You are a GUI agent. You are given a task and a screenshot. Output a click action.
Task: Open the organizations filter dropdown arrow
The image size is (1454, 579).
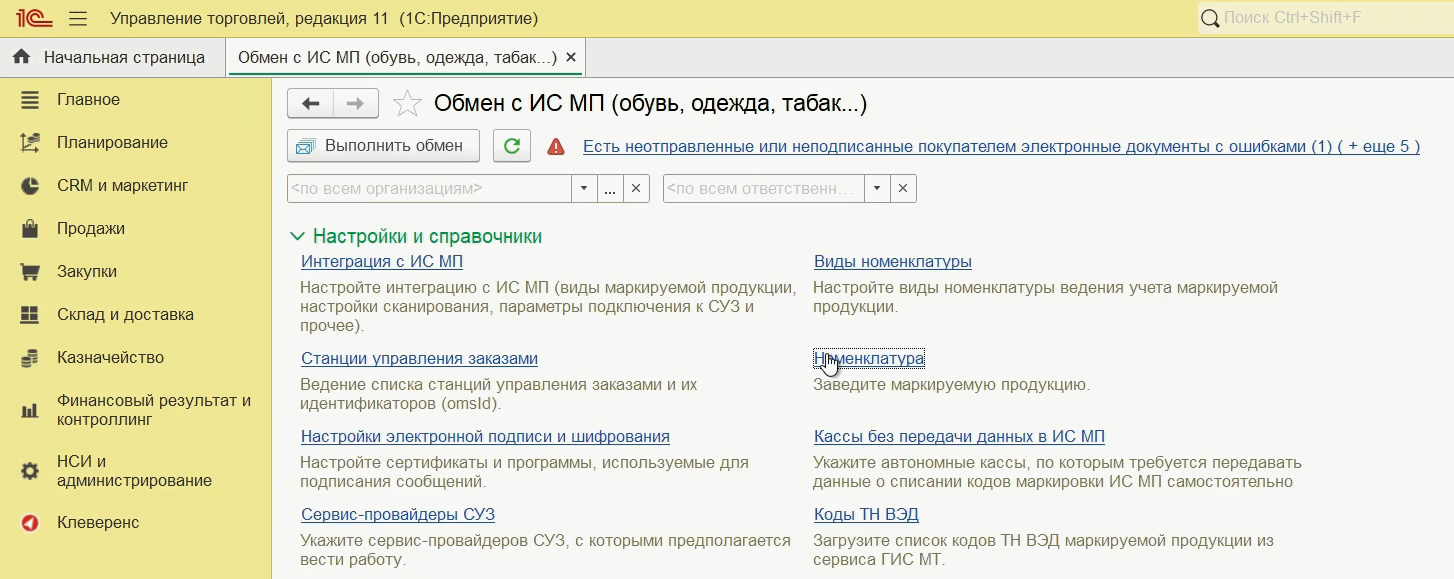click(585, 188)
